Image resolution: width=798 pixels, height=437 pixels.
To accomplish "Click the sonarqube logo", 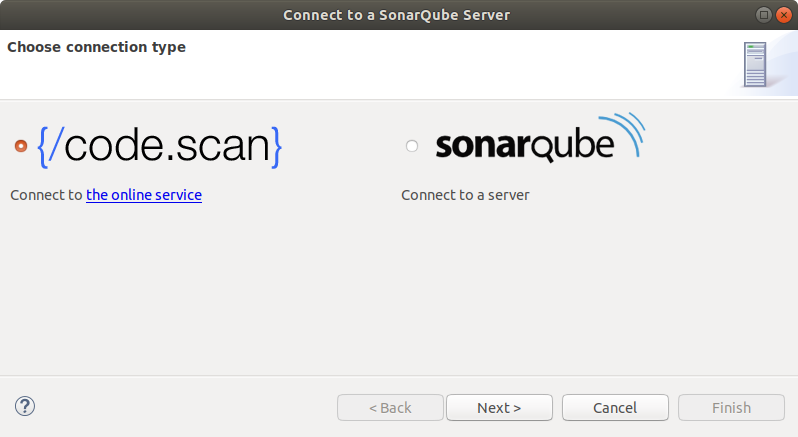I will [x=540, y=138].
